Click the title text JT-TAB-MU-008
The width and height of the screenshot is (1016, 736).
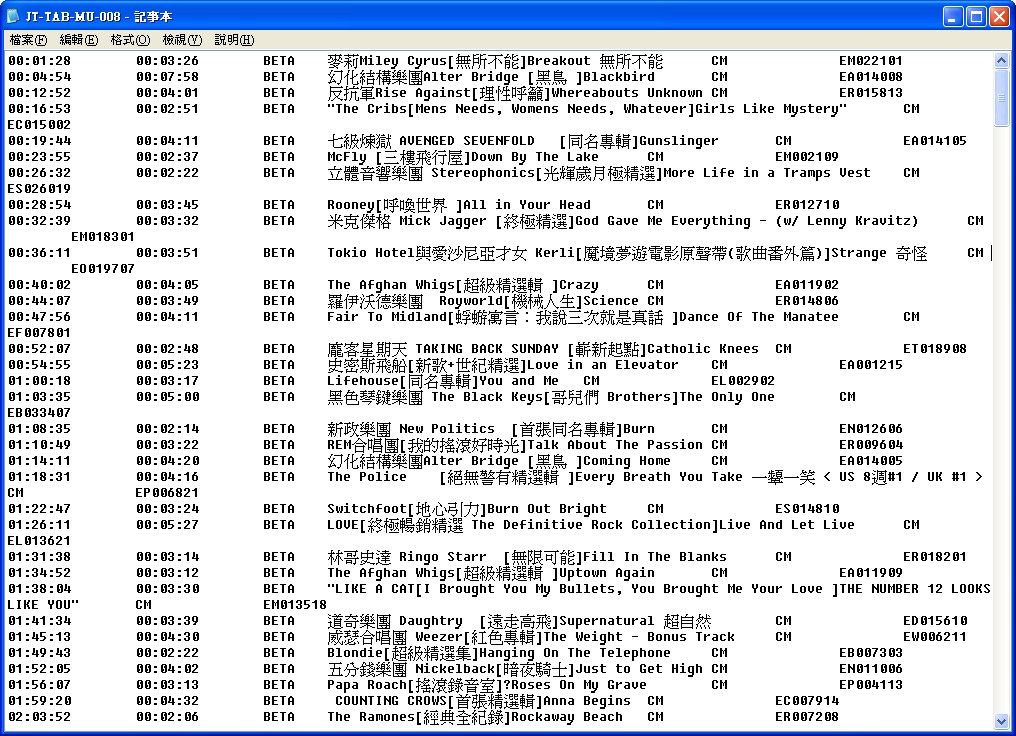[73, 17]
